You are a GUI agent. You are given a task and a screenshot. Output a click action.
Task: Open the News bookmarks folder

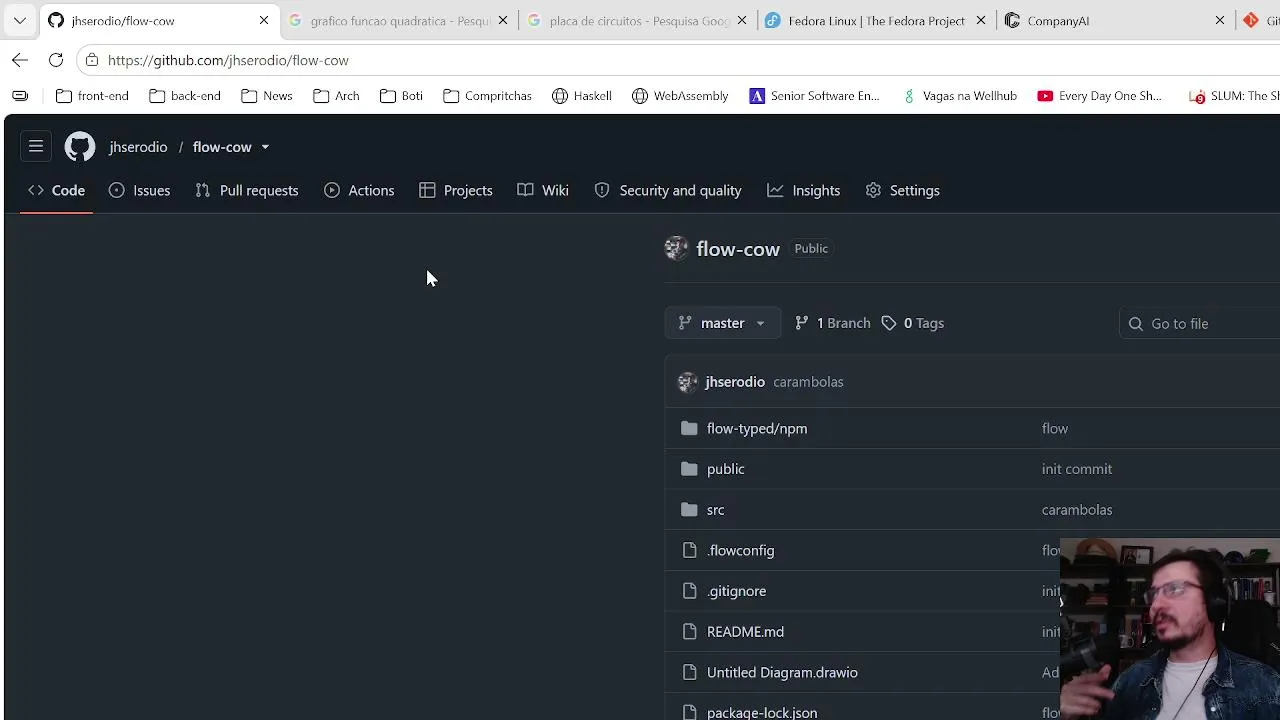(x=267, y=96)
